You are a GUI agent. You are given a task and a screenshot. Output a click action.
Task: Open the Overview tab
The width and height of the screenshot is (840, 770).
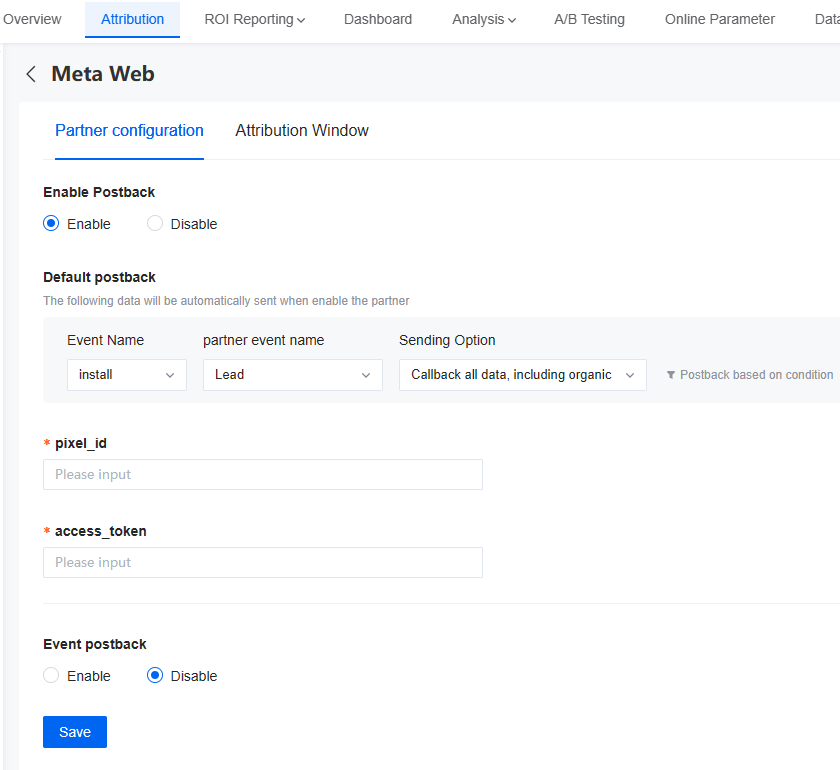click(x=32, y=19)
